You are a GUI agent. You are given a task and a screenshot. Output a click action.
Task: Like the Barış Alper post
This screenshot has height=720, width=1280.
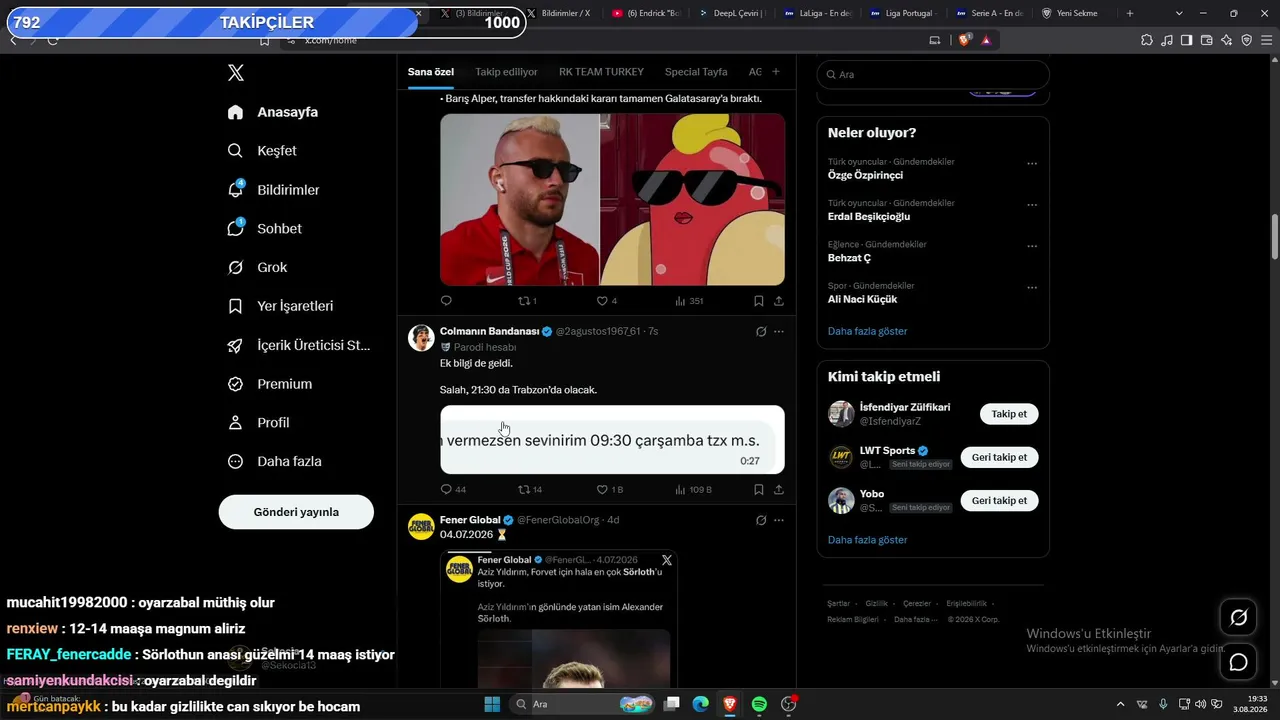607,301
